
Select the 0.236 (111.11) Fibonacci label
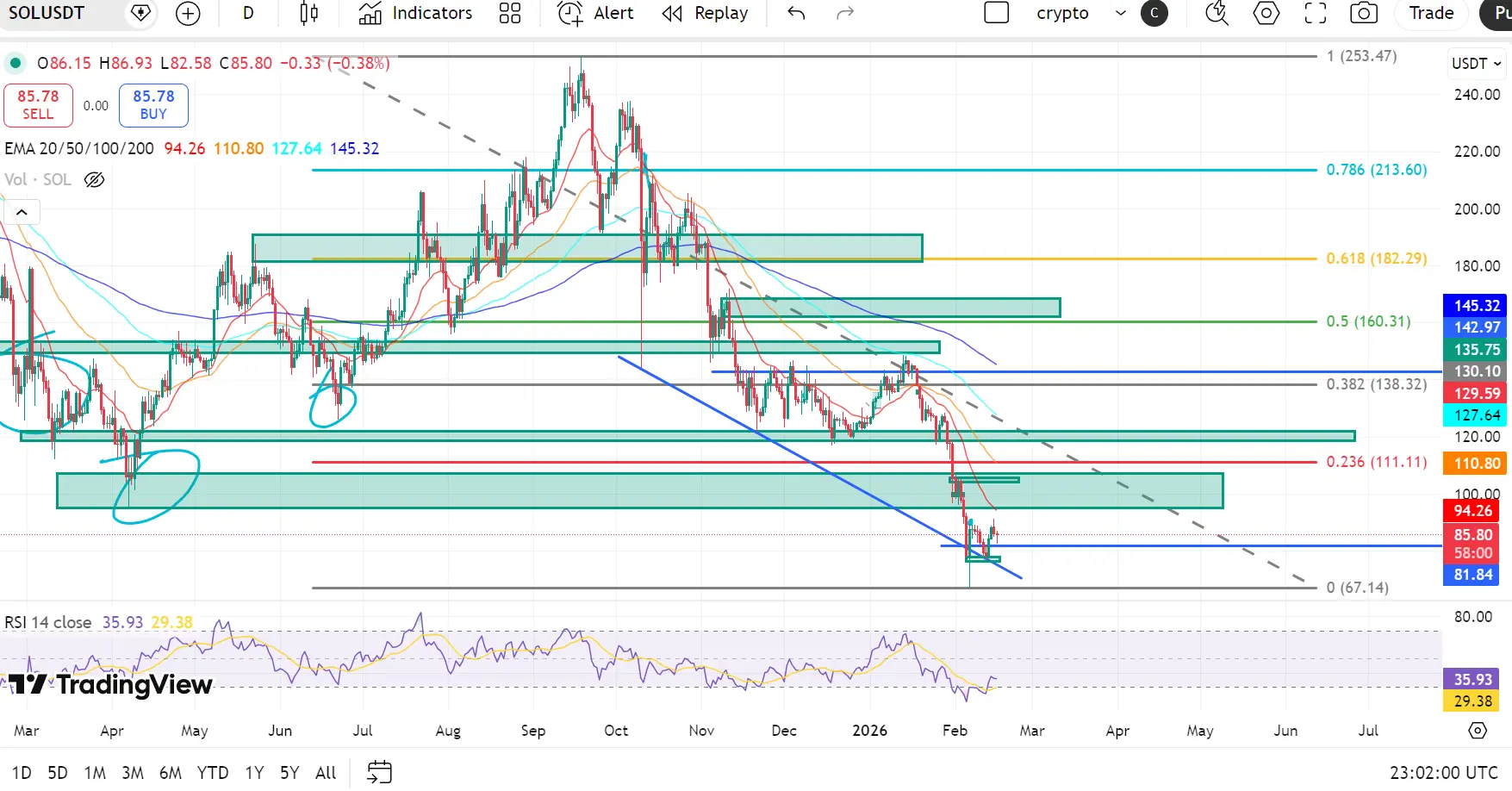1377,462
